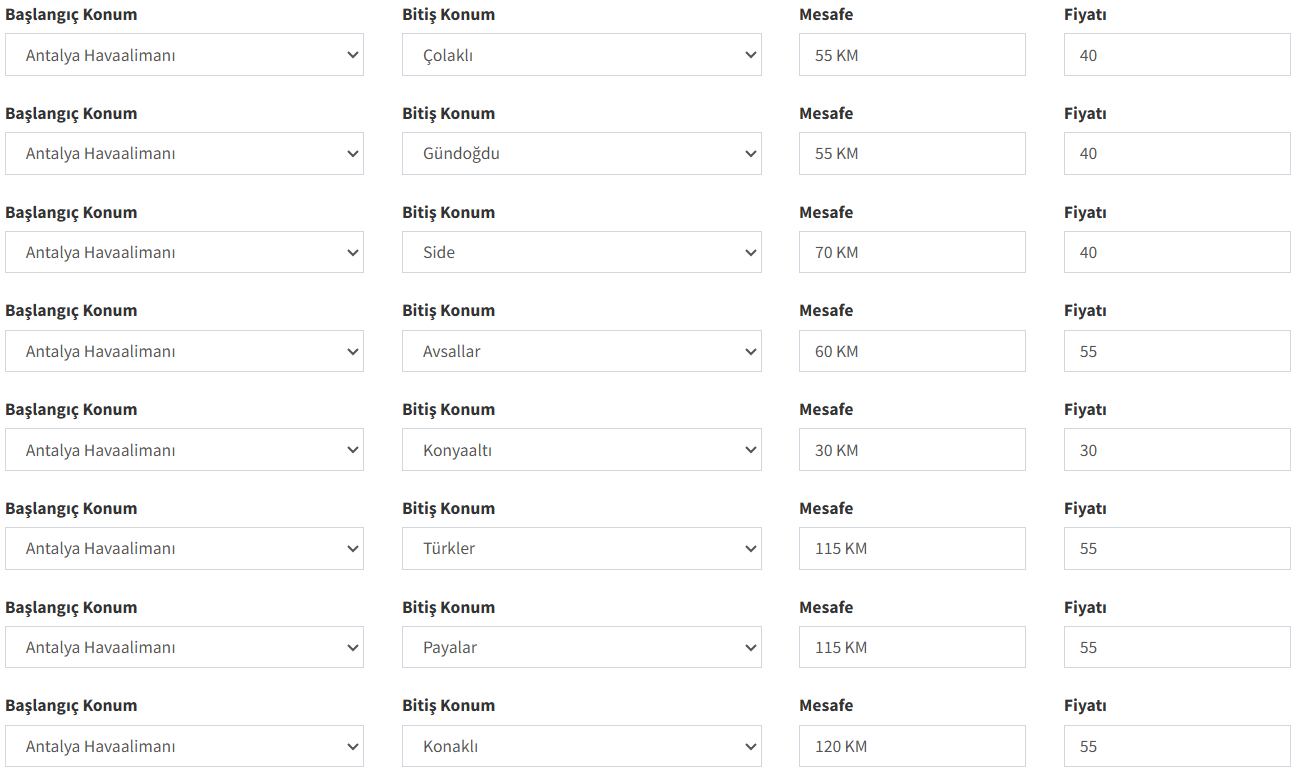Image resolution: width=1302 pixels, height=773 pixels.
Task: Expand the Payalar destination dropdown
Action: pyautogui.click(x=581, y=647)
